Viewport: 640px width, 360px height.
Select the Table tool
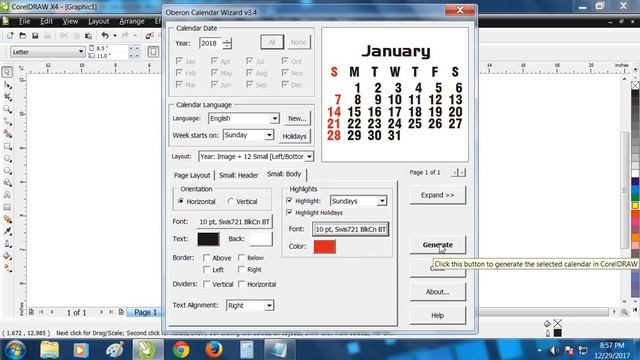pyautogui.click(x=7, y=207)
